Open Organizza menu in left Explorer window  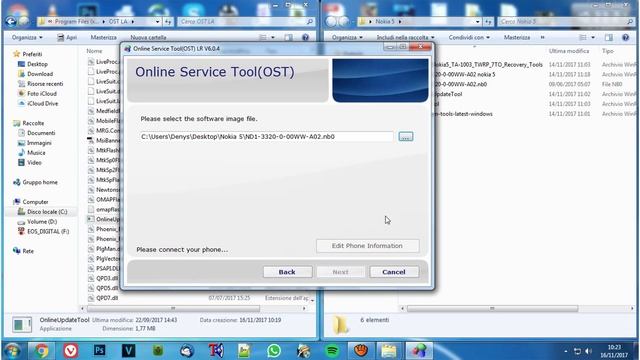point(27,37)
